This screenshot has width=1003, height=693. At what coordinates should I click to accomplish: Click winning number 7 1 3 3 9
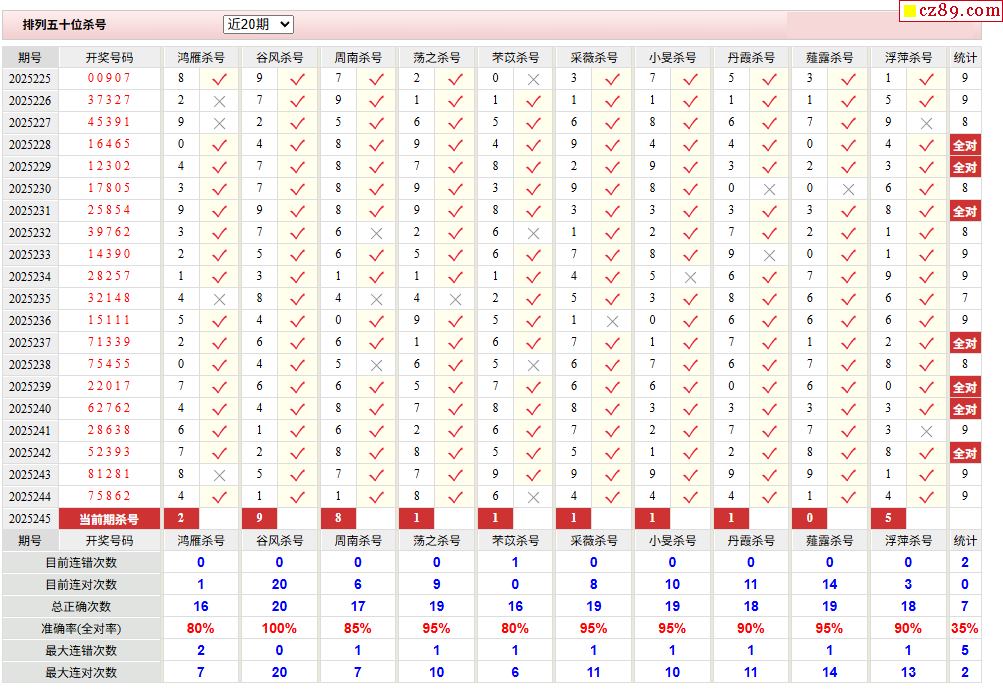click(109, 342)
